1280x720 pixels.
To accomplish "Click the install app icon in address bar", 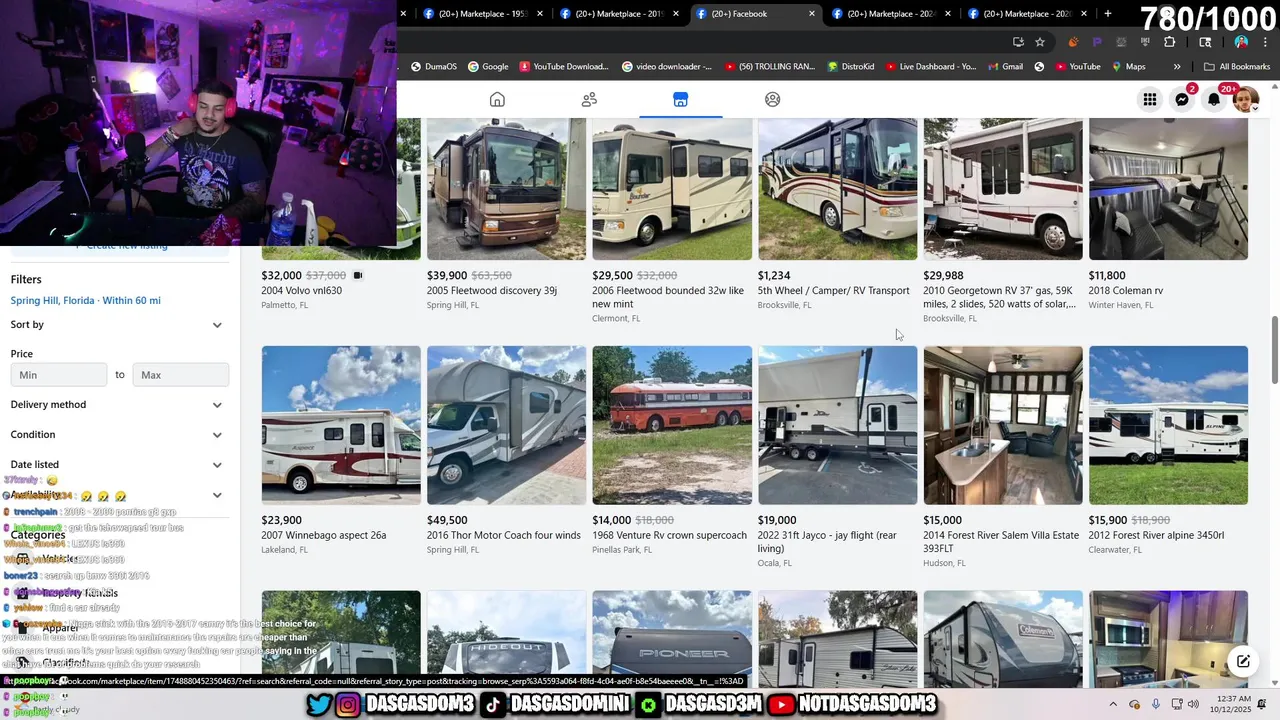I will click(x=1018, y=42).
